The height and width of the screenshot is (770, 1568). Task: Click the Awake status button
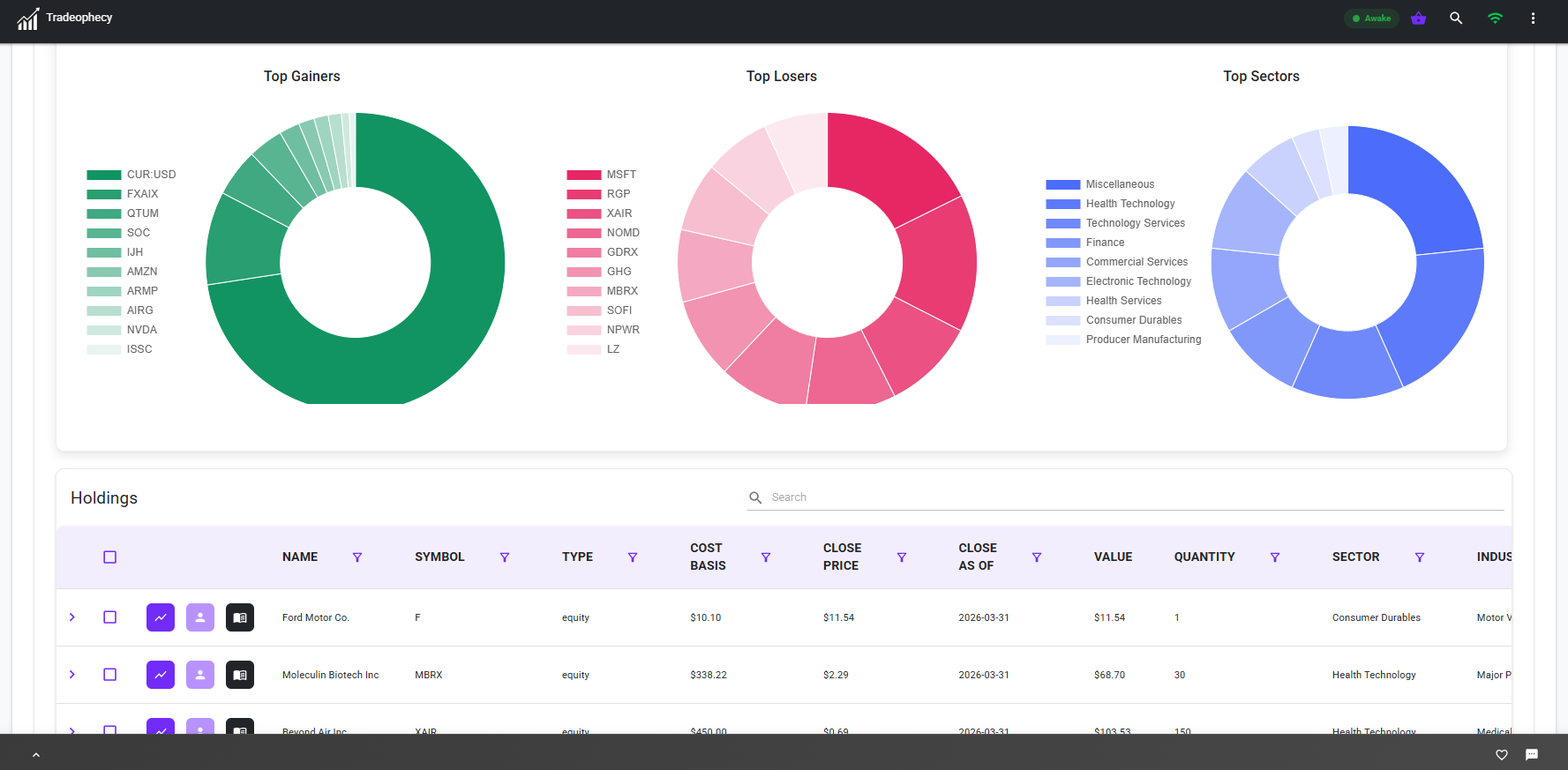[x=1371, y=19]
